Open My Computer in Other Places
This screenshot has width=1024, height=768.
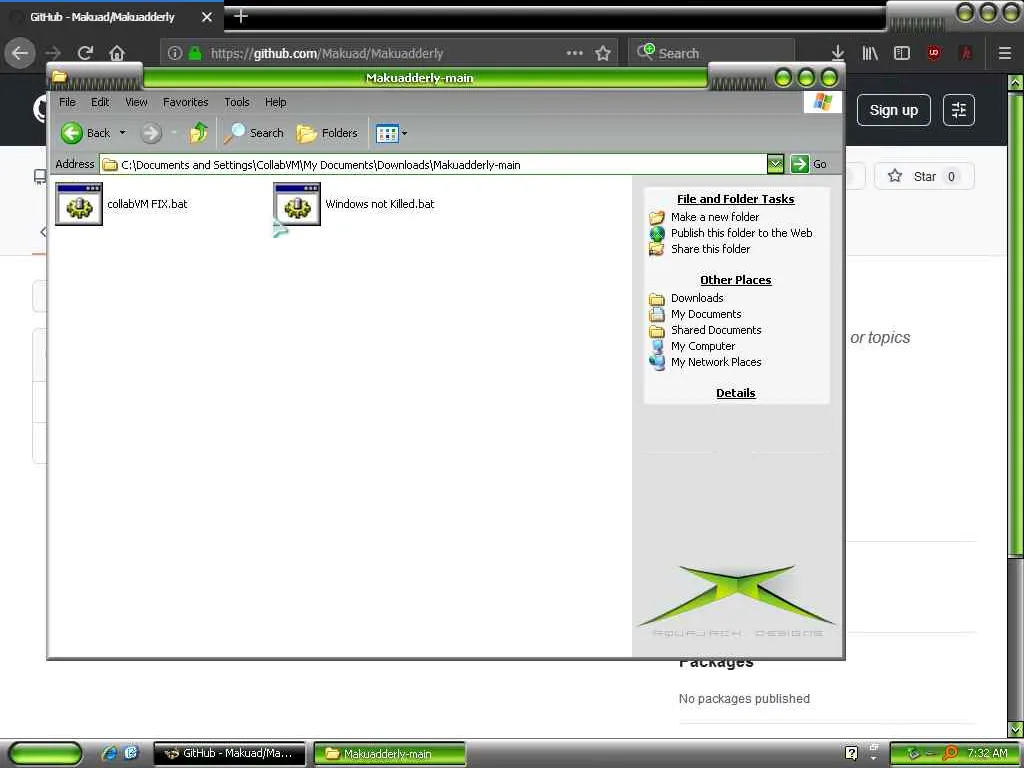703,346
